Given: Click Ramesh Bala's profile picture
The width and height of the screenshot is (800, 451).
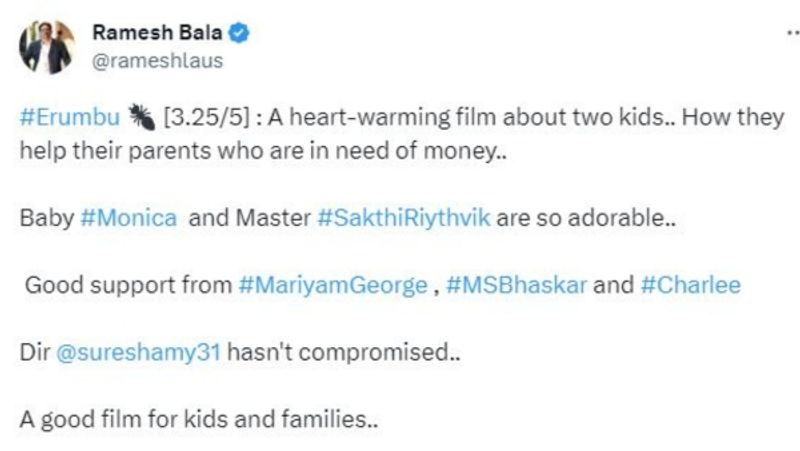Looking at the screenshot, I should (49, 46).
